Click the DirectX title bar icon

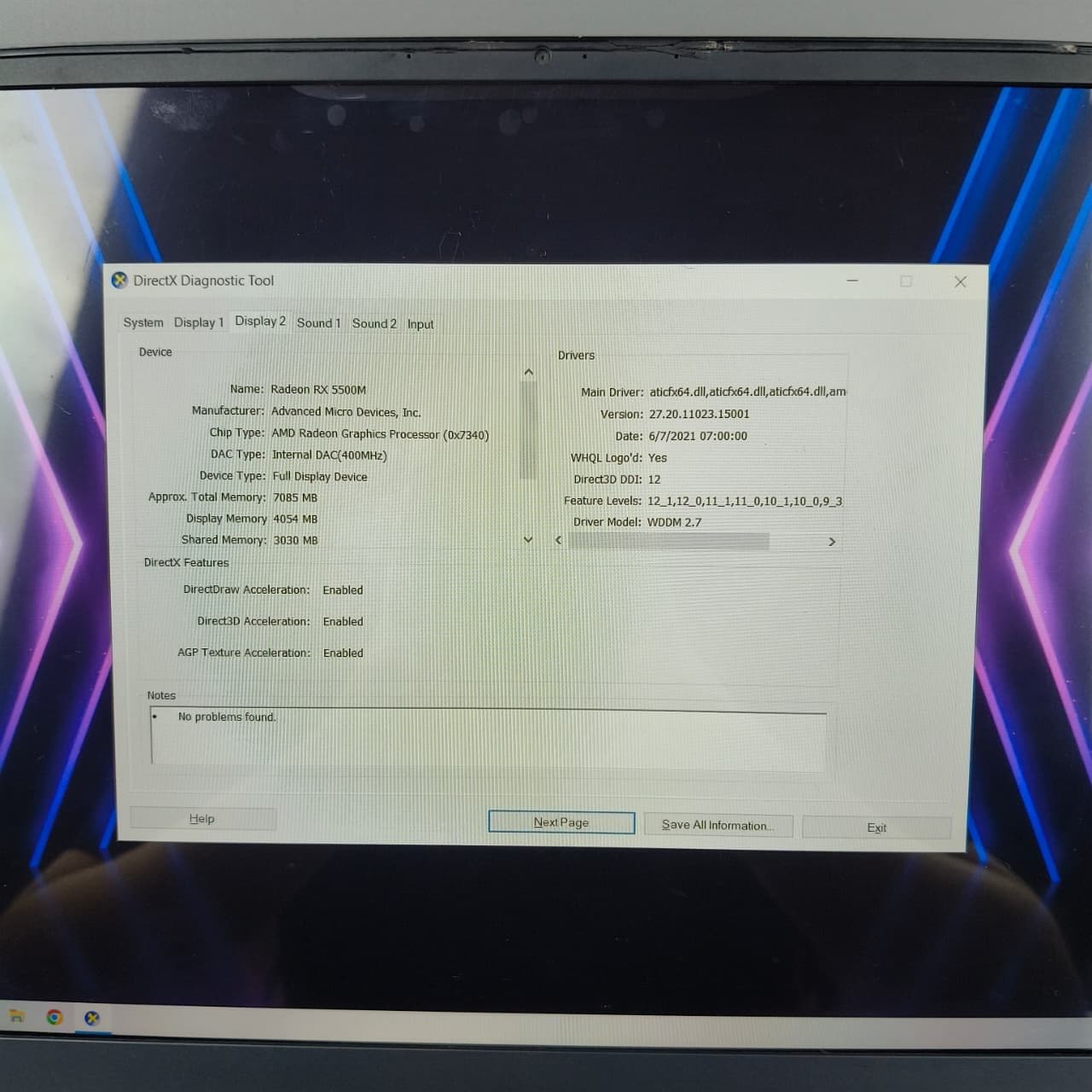pos(120,280)
